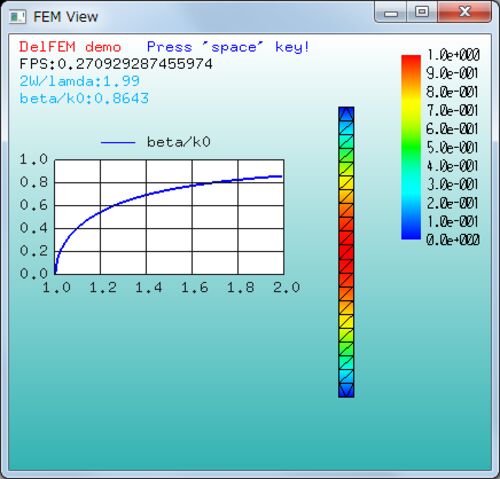Click the blue legend line sample
This screenshot has width=500, height=479.
[x=118, y=143]
